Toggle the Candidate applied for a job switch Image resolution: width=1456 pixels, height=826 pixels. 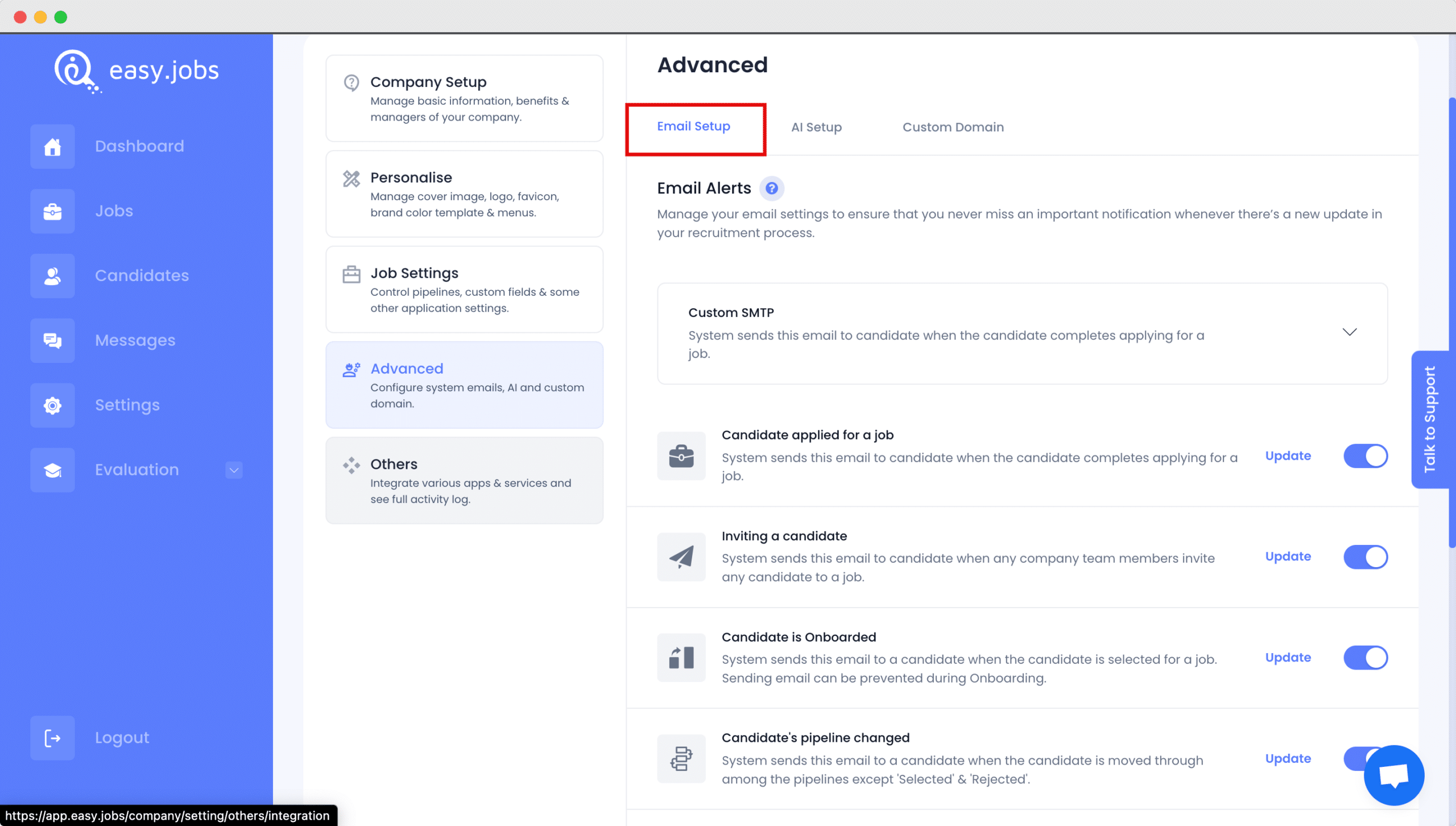coord(1365,455)
